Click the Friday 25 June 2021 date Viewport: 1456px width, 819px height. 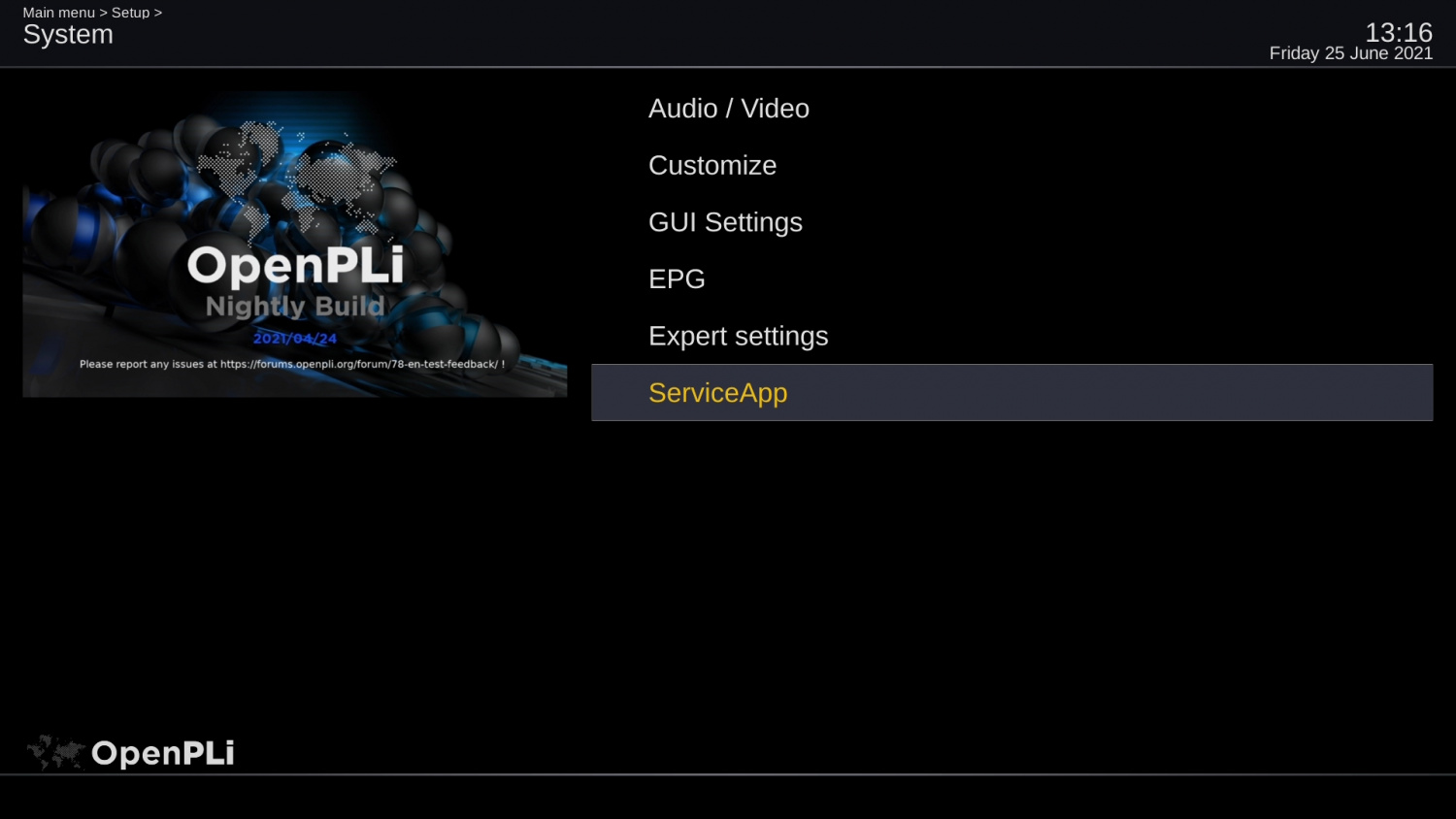[x=1351, y=53]
